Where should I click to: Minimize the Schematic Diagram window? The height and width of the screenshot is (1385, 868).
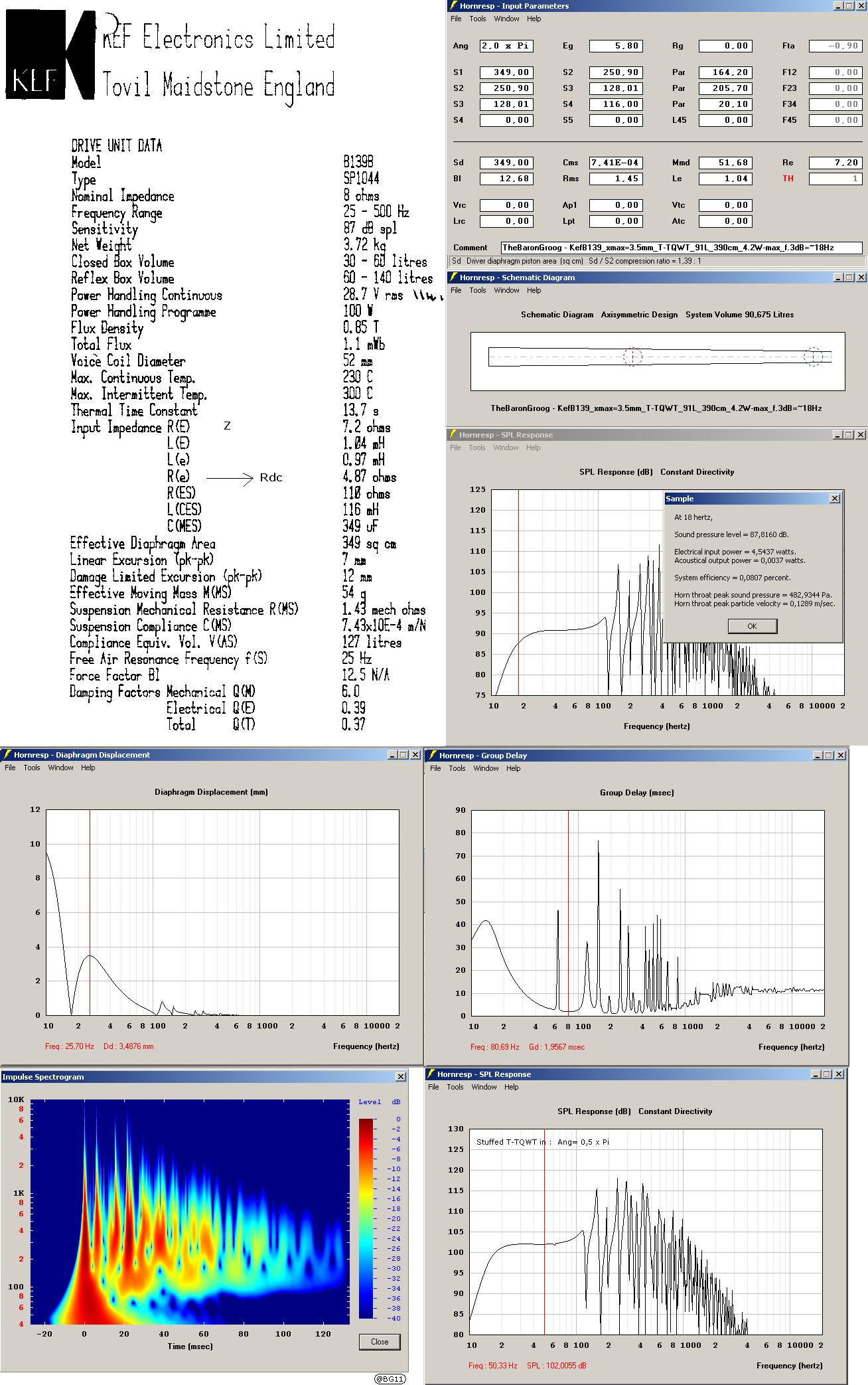(x=838, y=278)
